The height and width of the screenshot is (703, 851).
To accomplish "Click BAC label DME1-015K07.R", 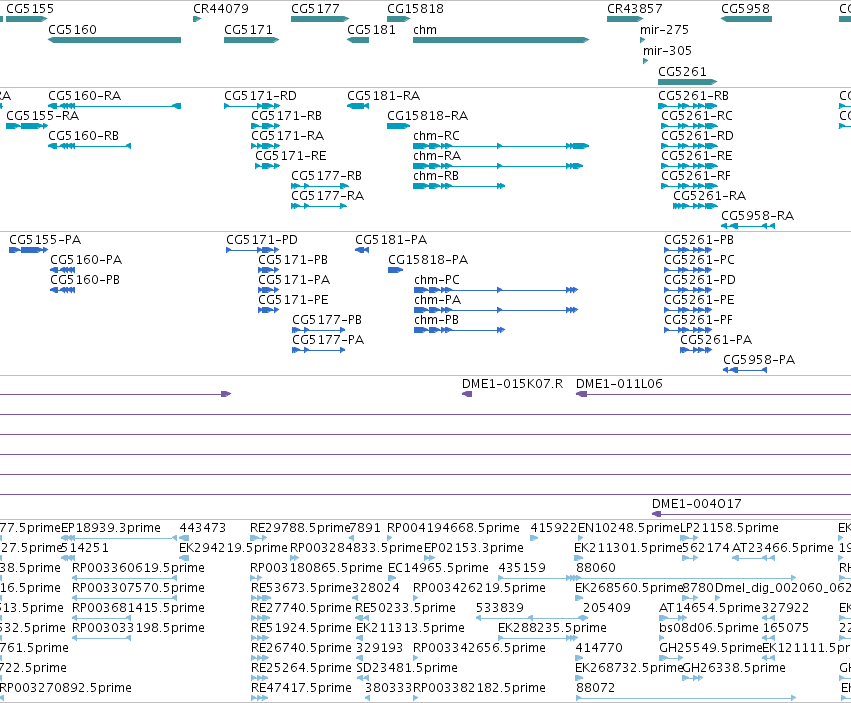I will (x=512, y=384).
